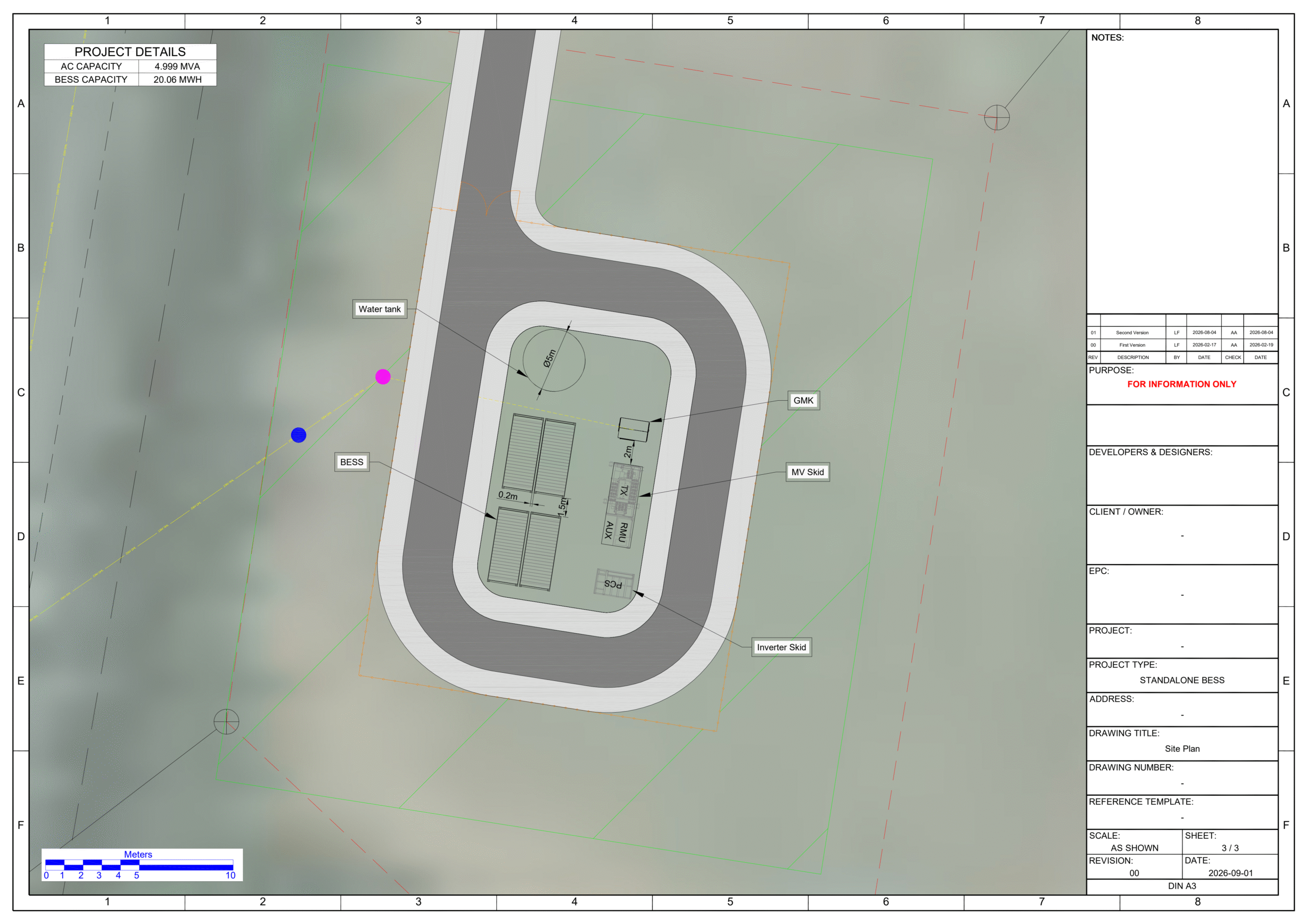Click the AUX label on MV skid
1307x924 pixels.
[x=609, y=529]
